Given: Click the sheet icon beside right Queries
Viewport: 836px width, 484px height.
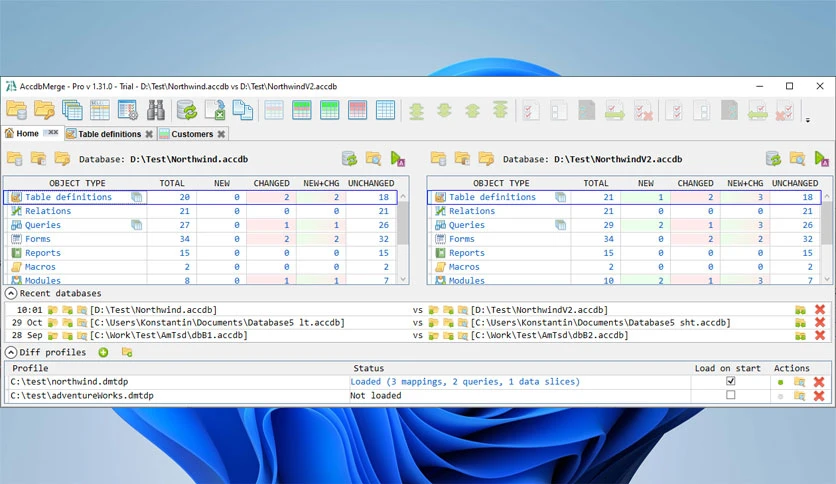Looking at the screenshot, I should coord(560,225).
